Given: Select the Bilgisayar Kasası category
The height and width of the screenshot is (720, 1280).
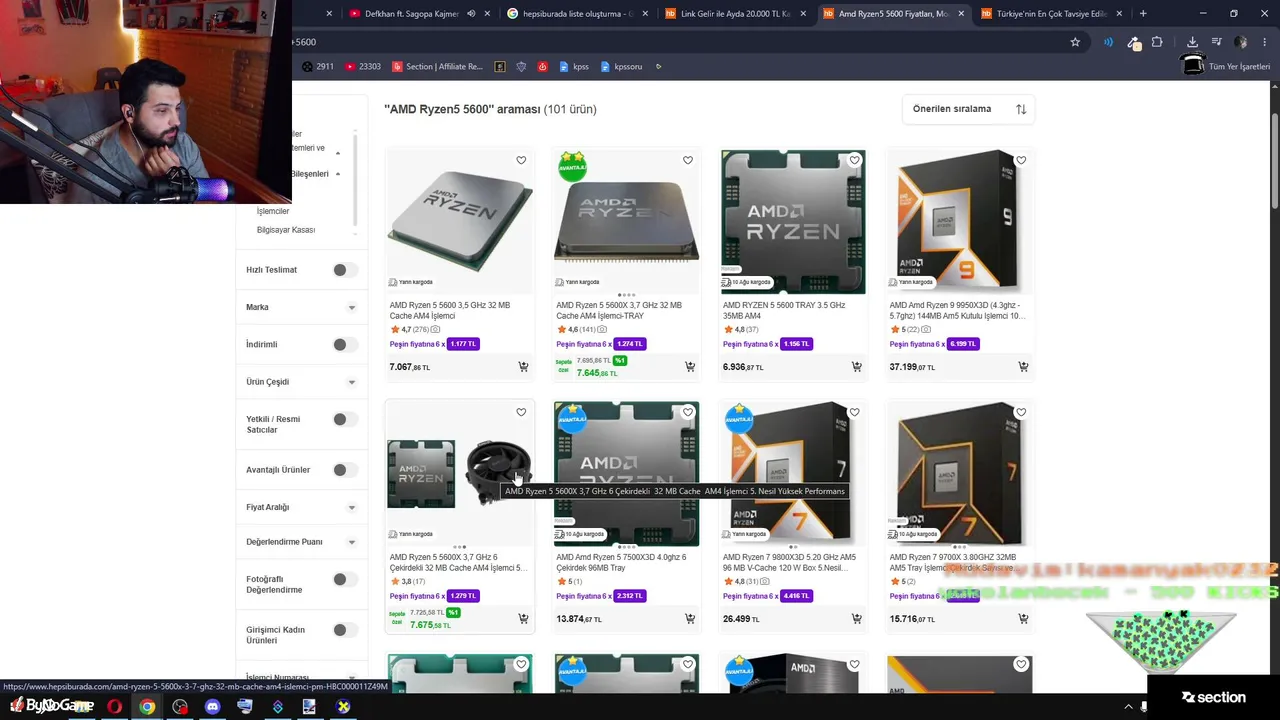Looking at the screenshot, I should (x=286, y=230).
